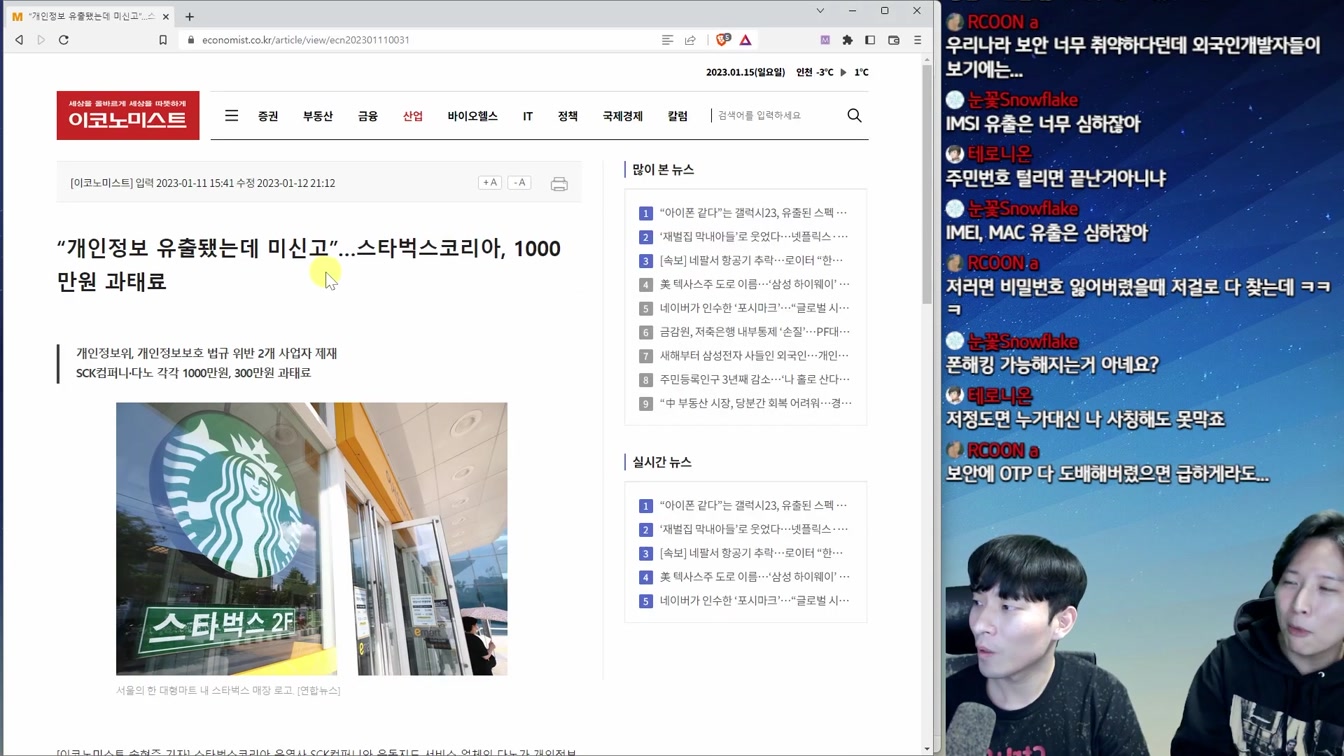Open reader mode icon in address bar
The width and height of the screenshot is (1344, 756).
tap(667, 40)
